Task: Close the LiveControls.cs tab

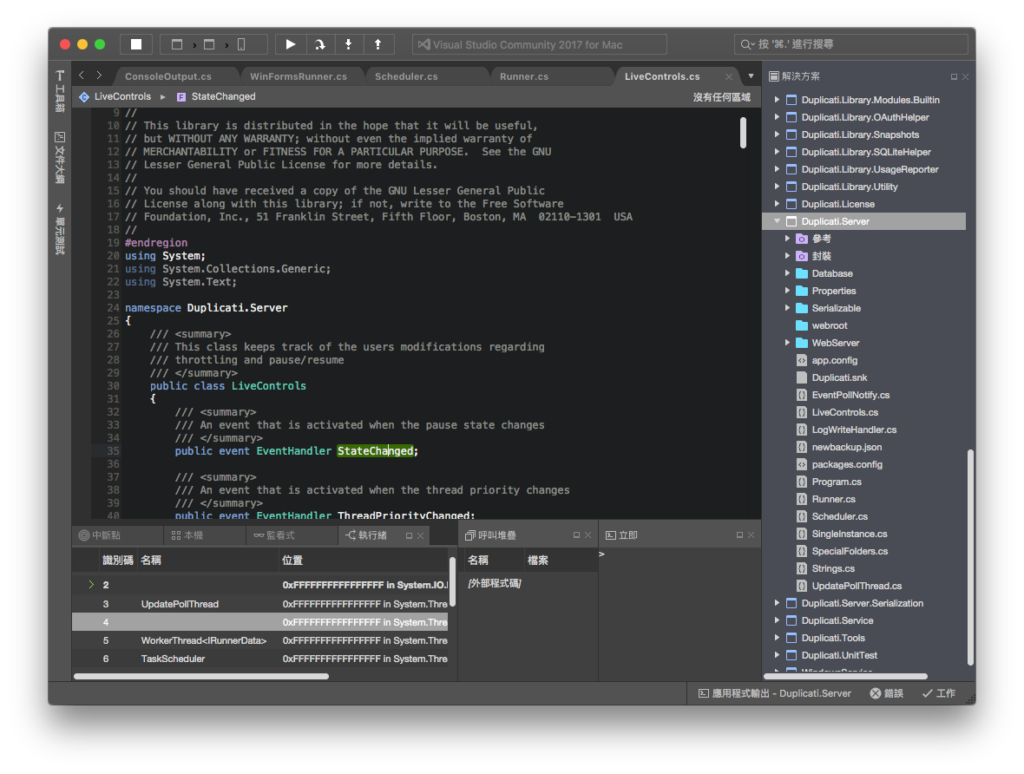Action: click(729, 76)
